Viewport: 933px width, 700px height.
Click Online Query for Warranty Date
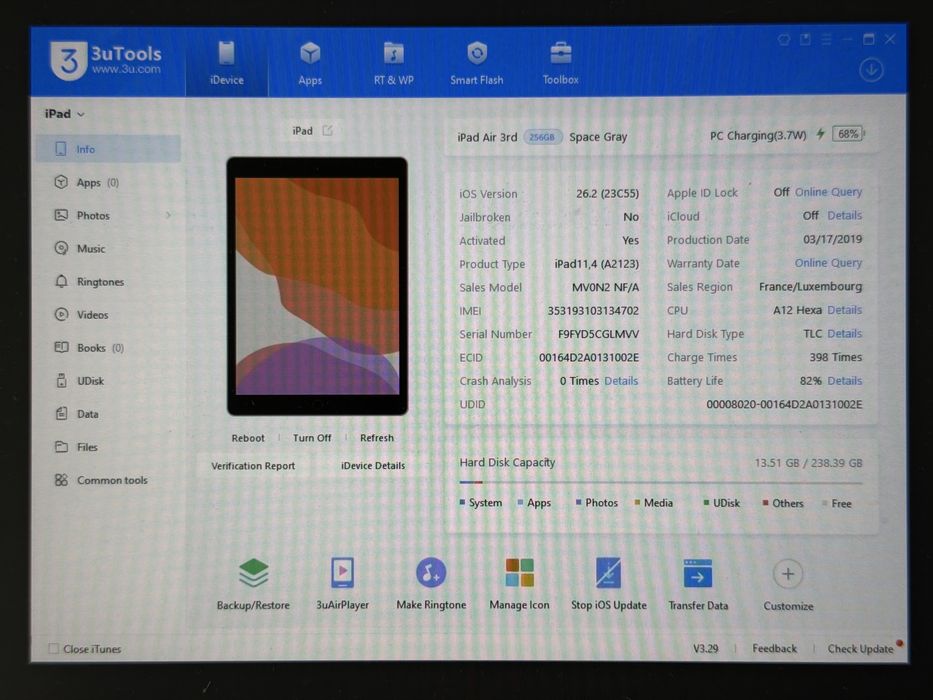tap(828, 263)
